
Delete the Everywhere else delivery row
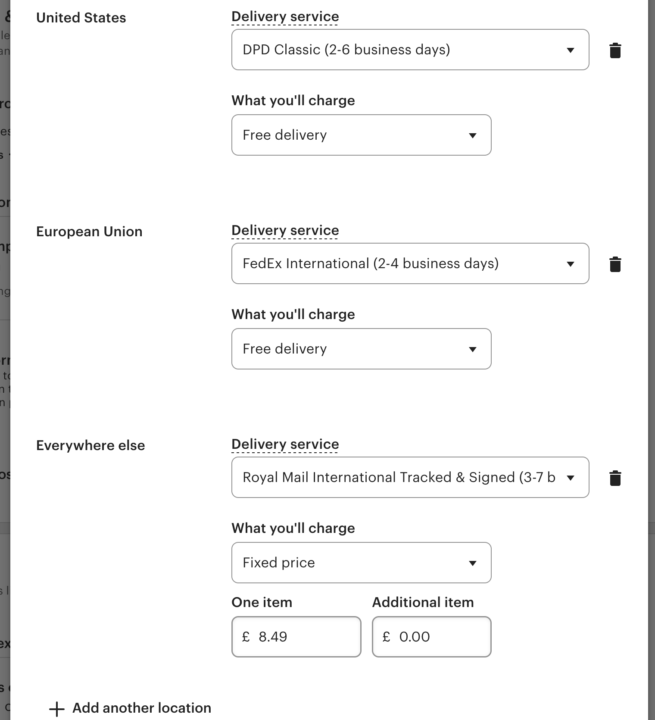(615, 478)
